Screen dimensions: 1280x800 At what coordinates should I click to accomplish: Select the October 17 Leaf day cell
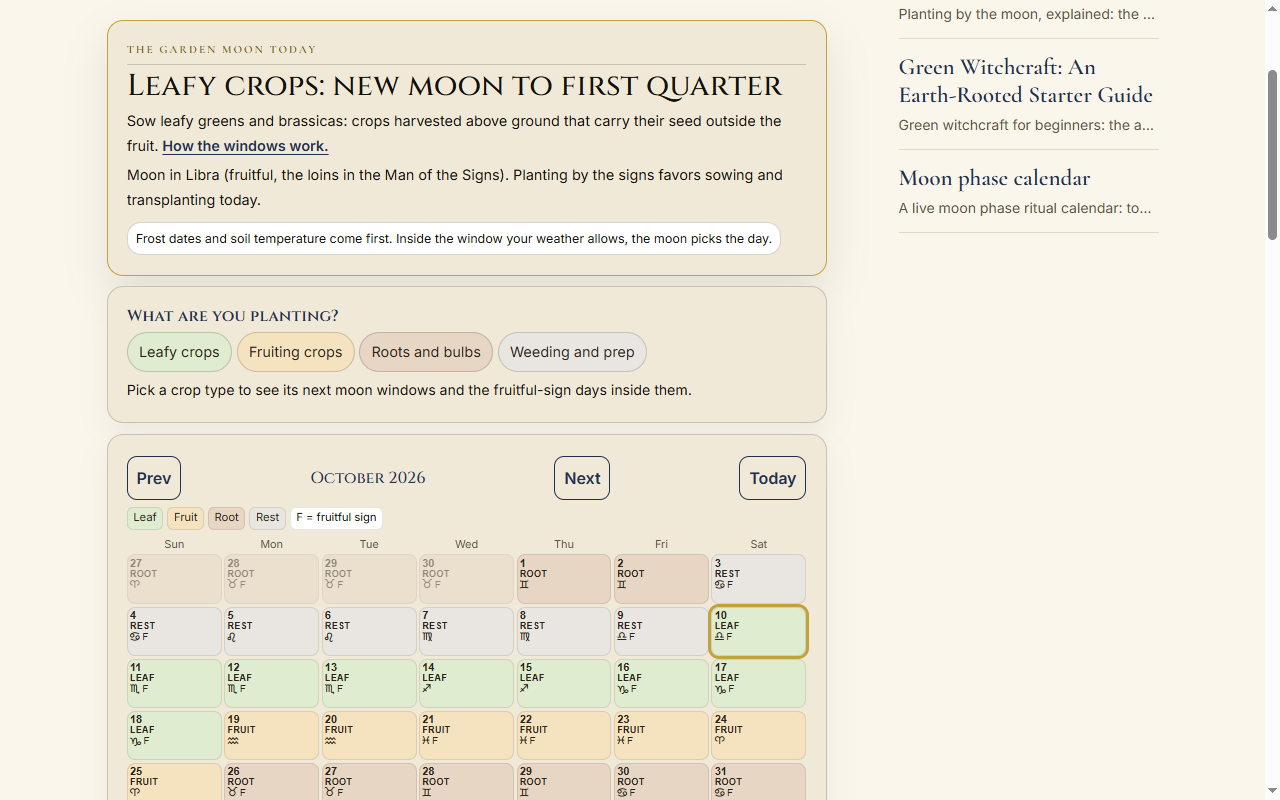[759, 683]
